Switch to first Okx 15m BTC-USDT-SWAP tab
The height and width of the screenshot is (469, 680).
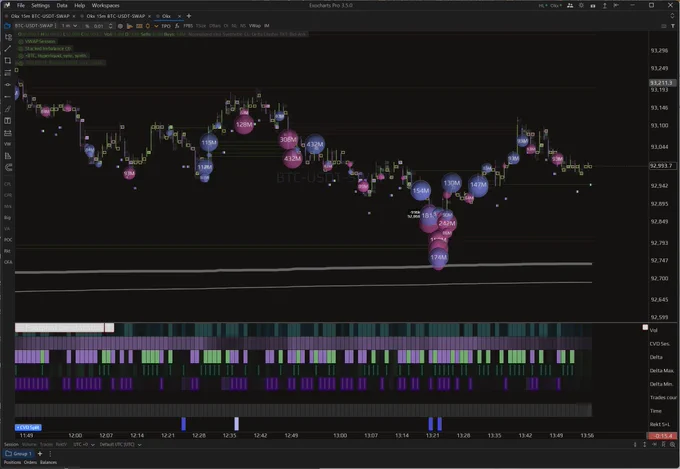coord(40,16)
